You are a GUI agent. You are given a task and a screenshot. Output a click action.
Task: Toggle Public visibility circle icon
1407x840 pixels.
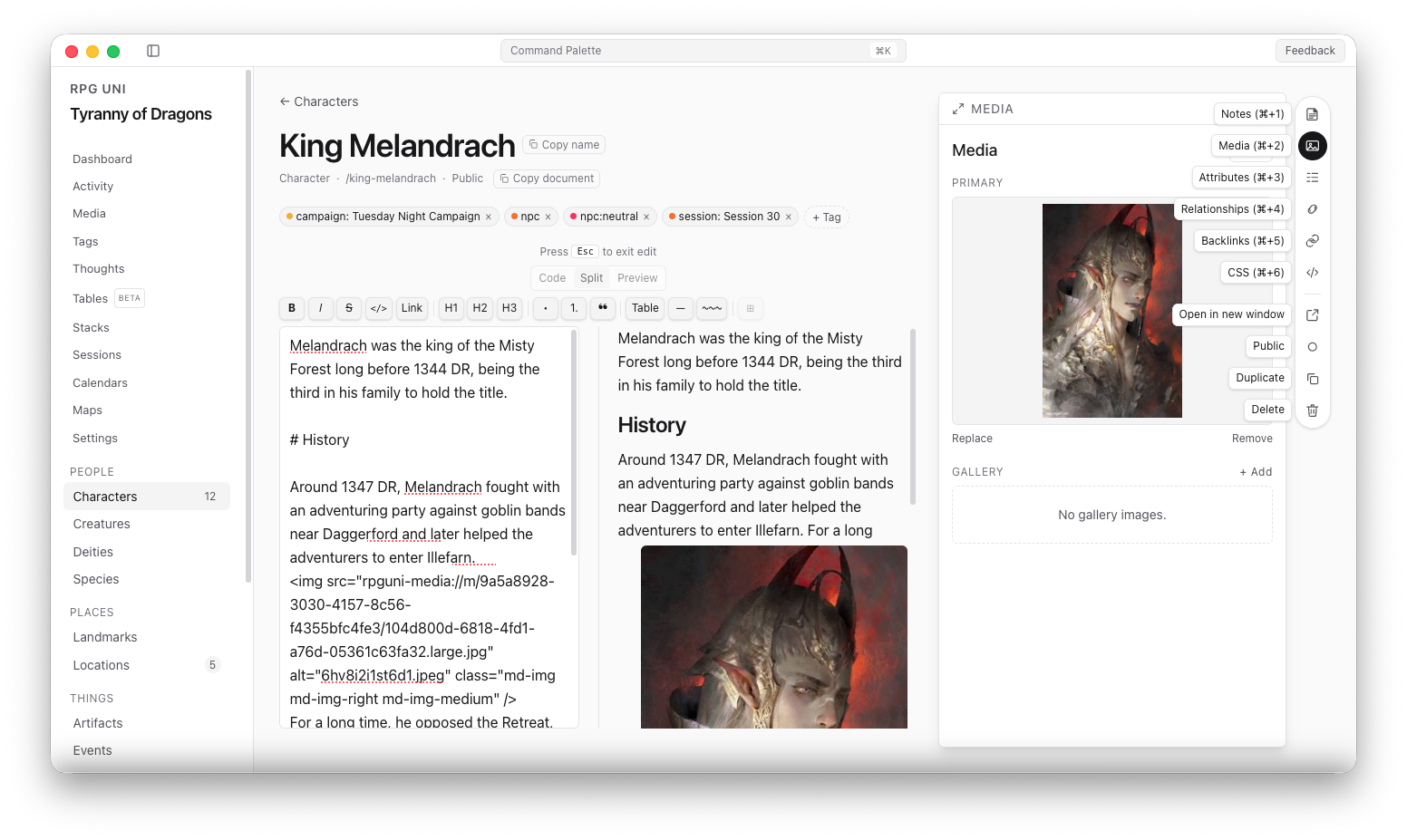[1312, 347]
